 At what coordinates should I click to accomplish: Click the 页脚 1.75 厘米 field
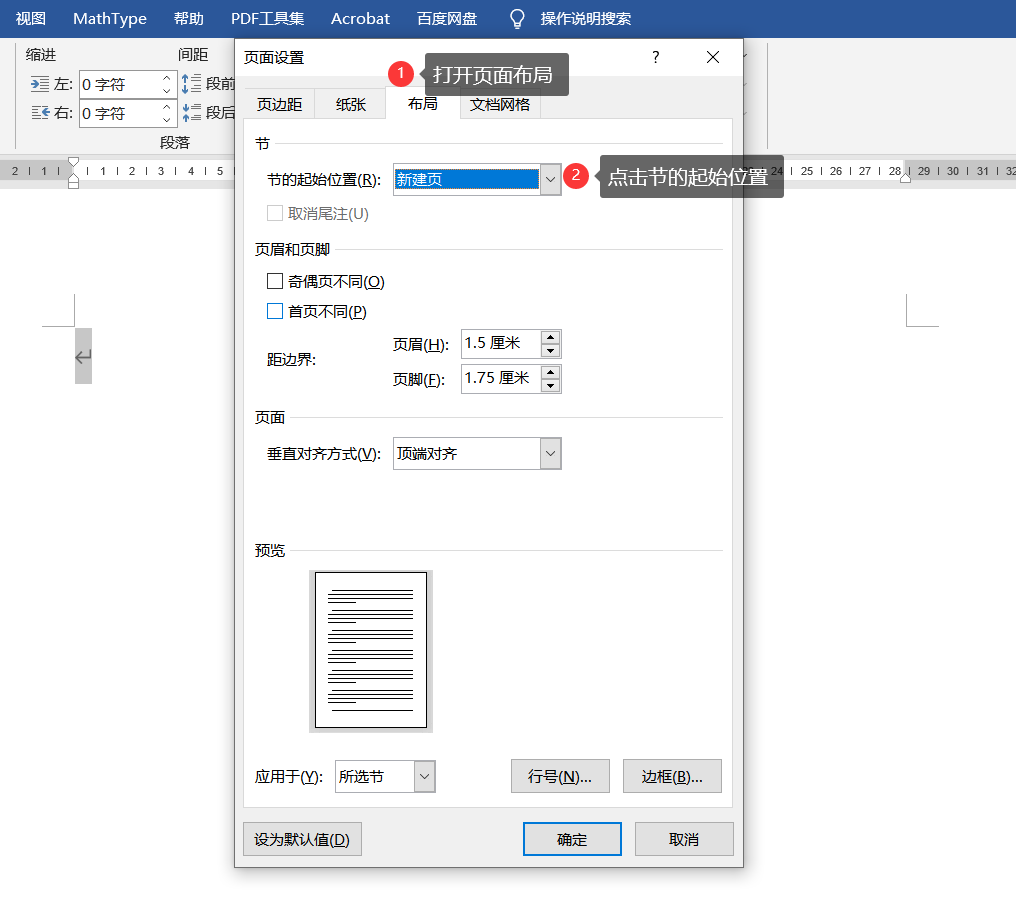(x=501, y=378)
